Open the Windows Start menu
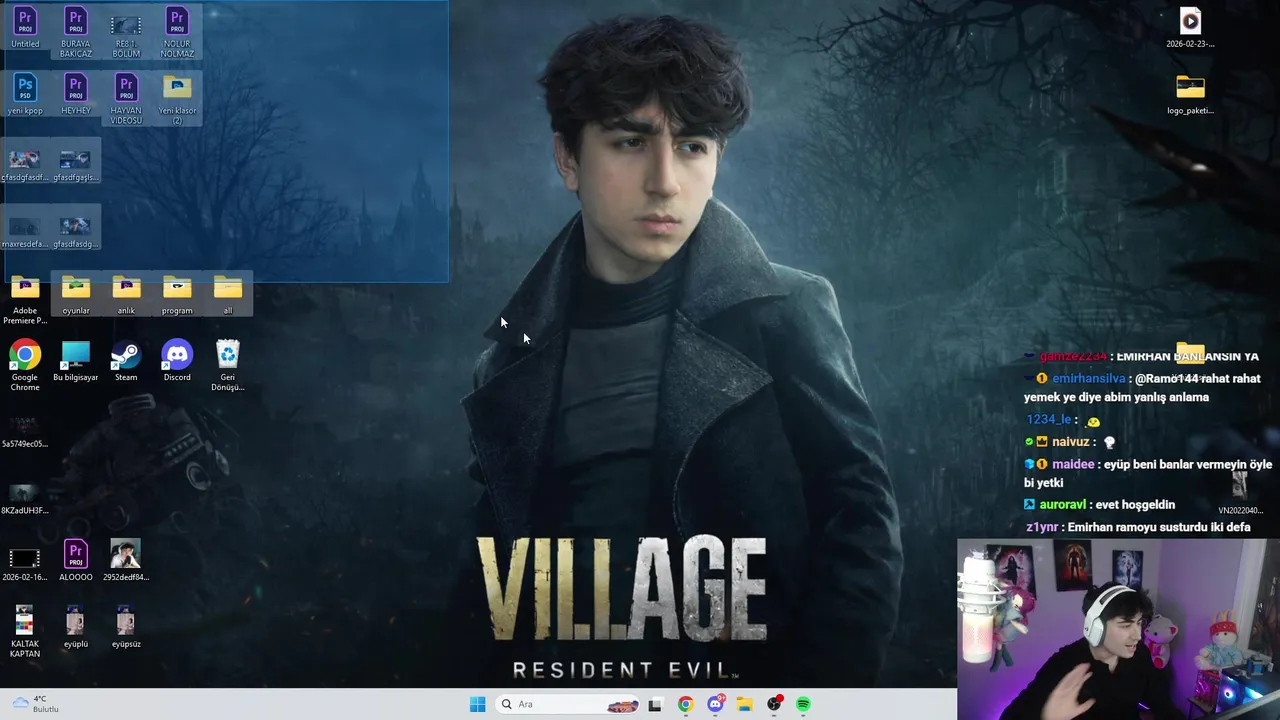Image resolution: width=1280 pixels, height=720 pixels. 478,704
